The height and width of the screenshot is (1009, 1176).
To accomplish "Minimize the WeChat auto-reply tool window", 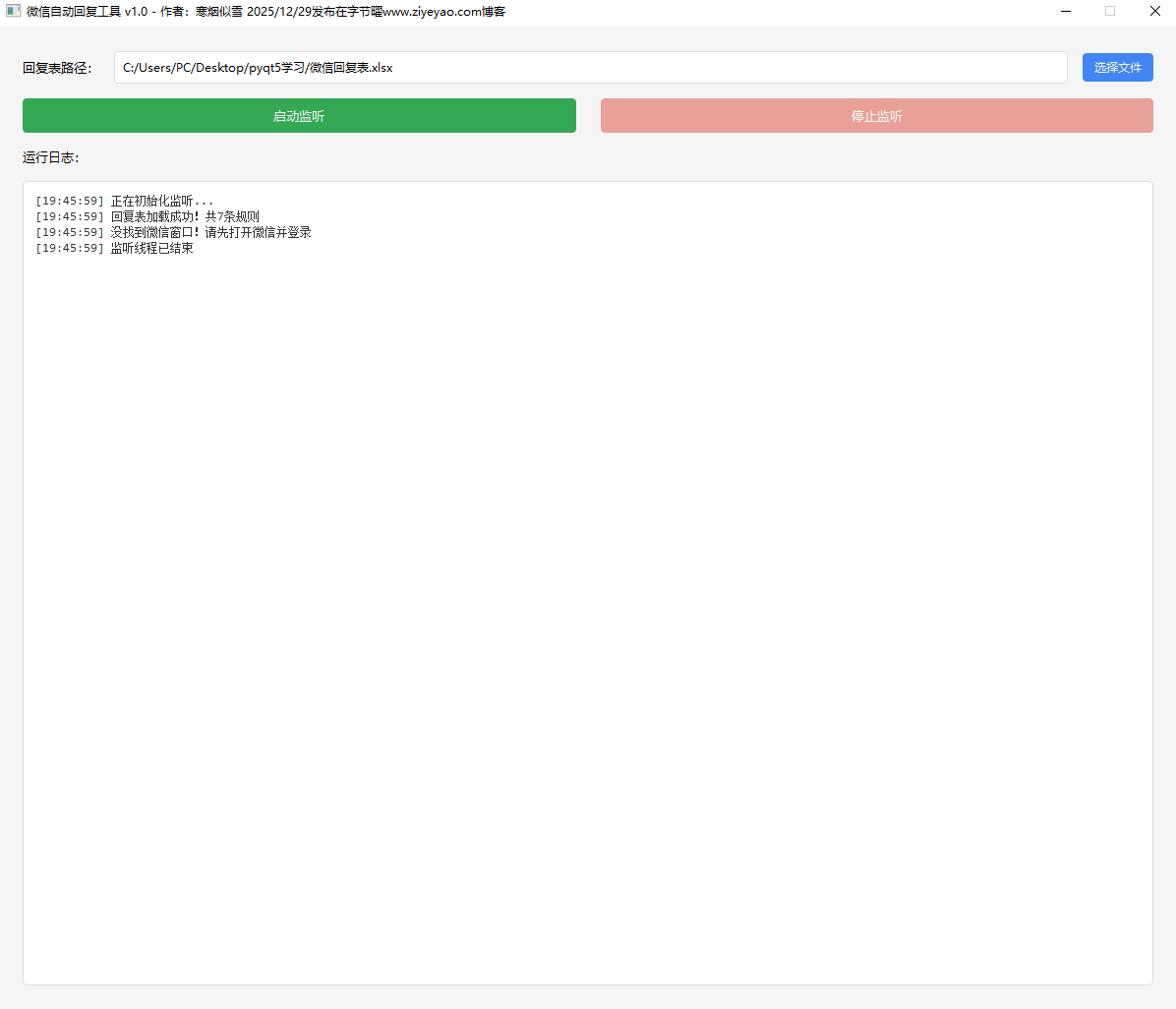I will tap(1065, 12).
